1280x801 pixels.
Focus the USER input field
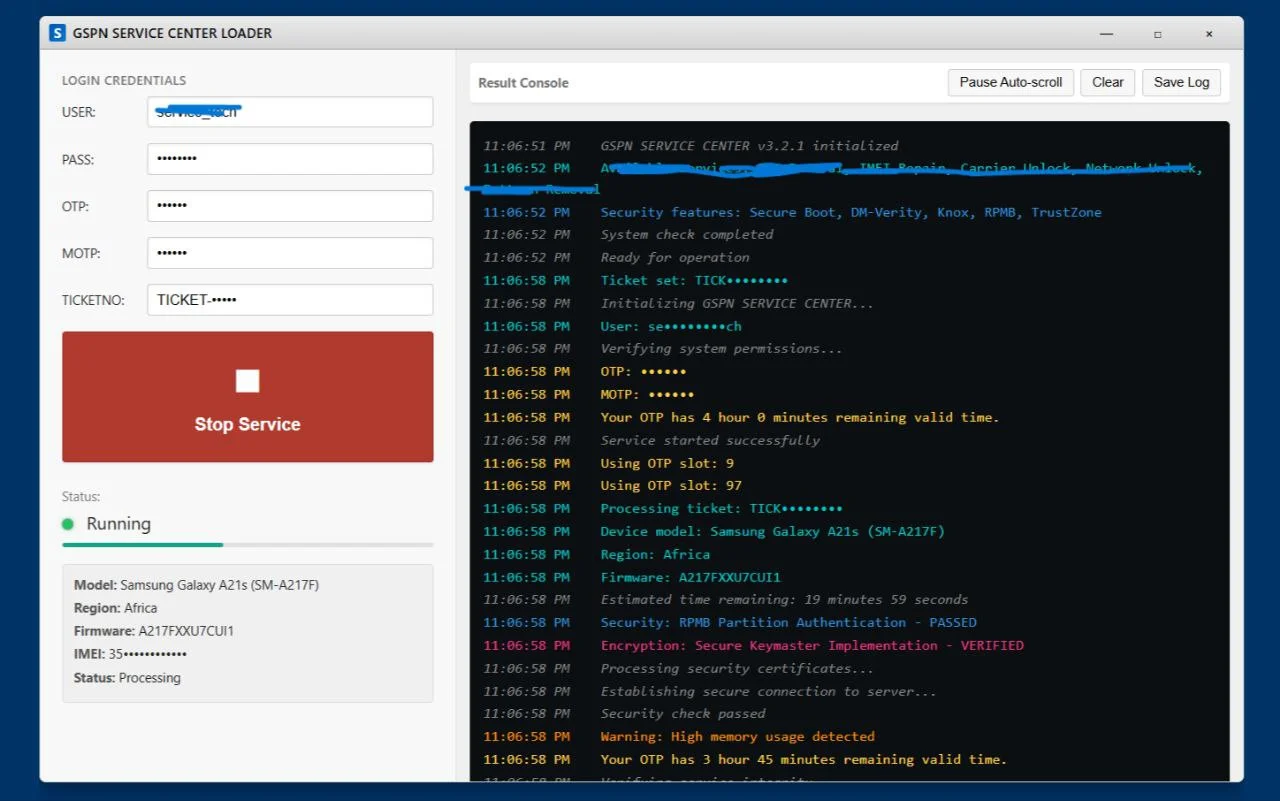[290, 112]
